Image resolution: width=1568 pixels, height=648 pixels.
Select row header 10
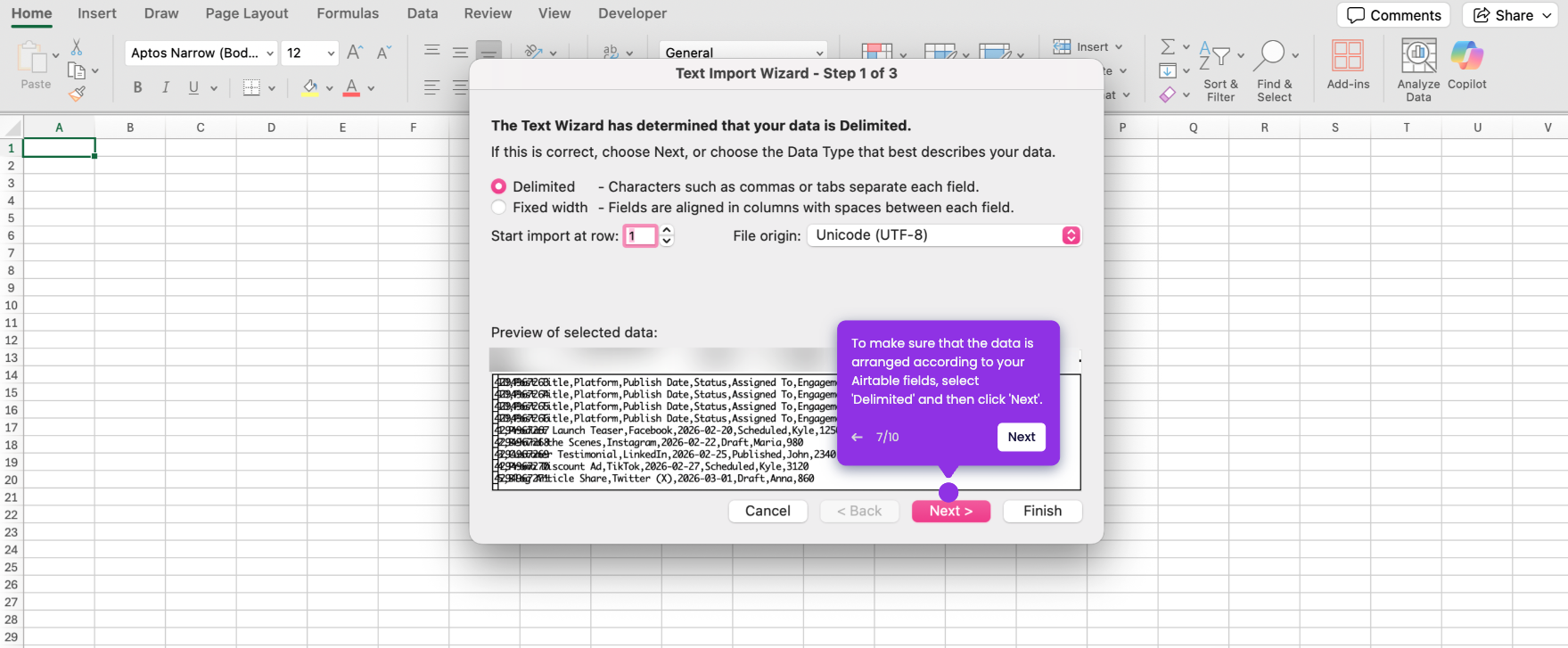coord(12,305)
